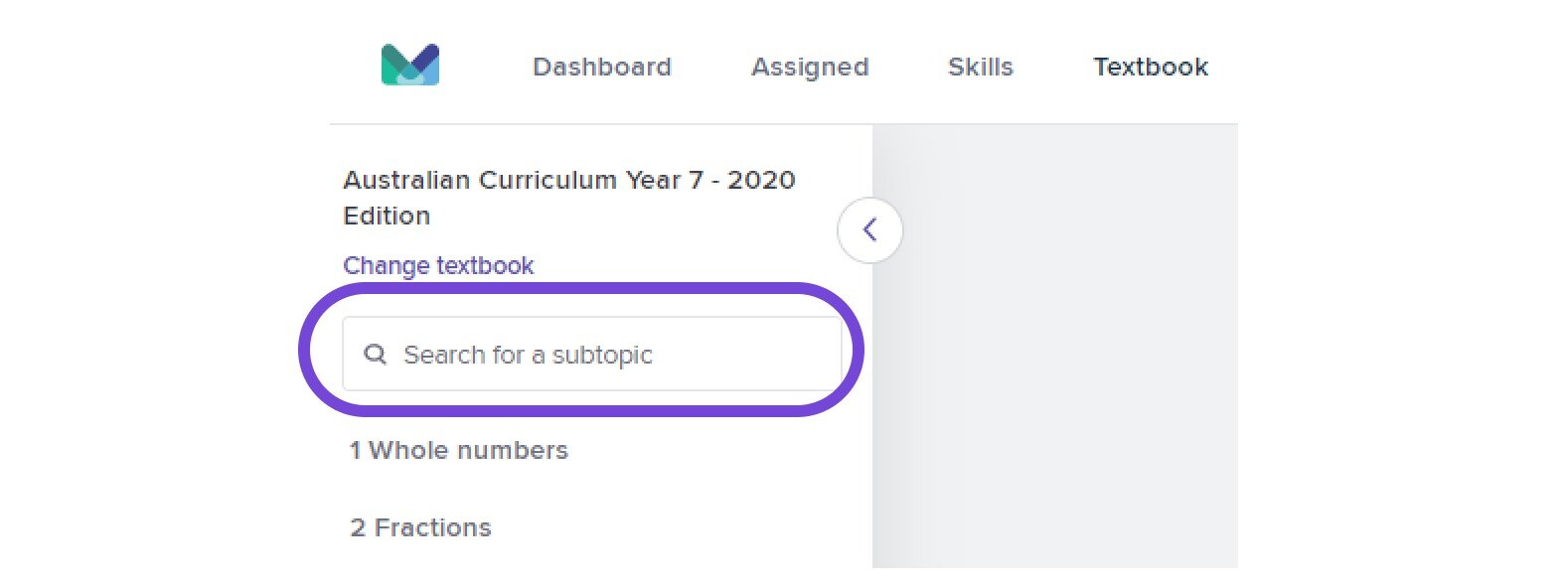The image size is (1568, 588).
Task: Click the Mathspace logo icon
Action: click(x=410, y=65)
